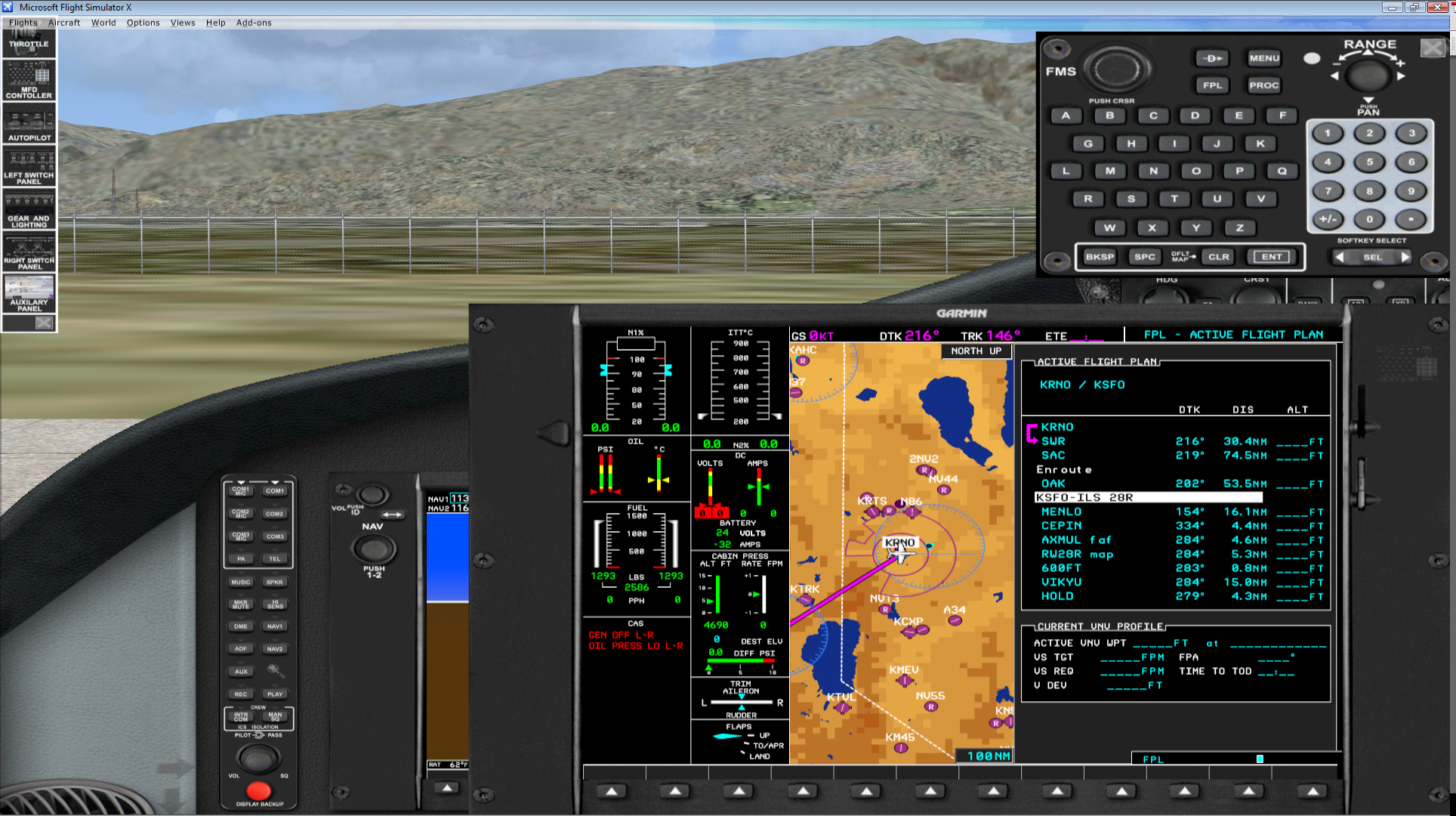The image size is (1456, 816).
Task: Click the FPL key on MFD controller
Action: pos(1212,85)
